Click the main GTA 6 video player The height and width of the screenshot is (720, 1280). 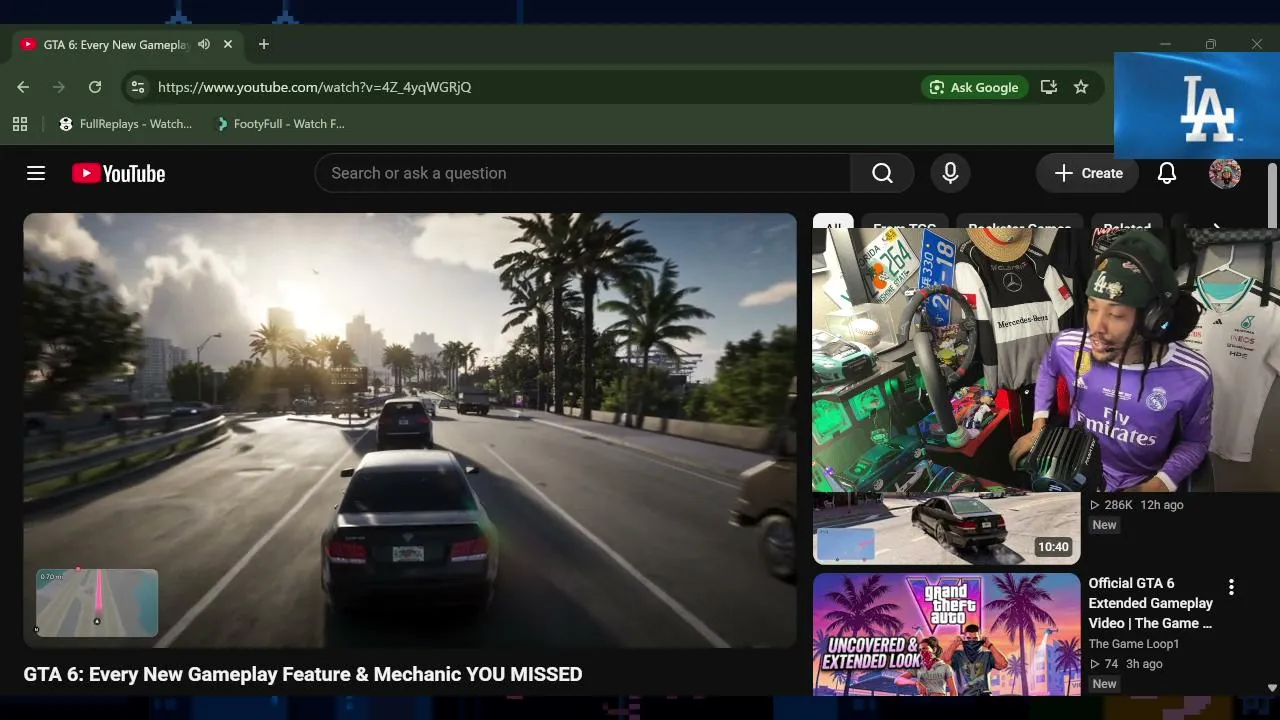point(410,430)
